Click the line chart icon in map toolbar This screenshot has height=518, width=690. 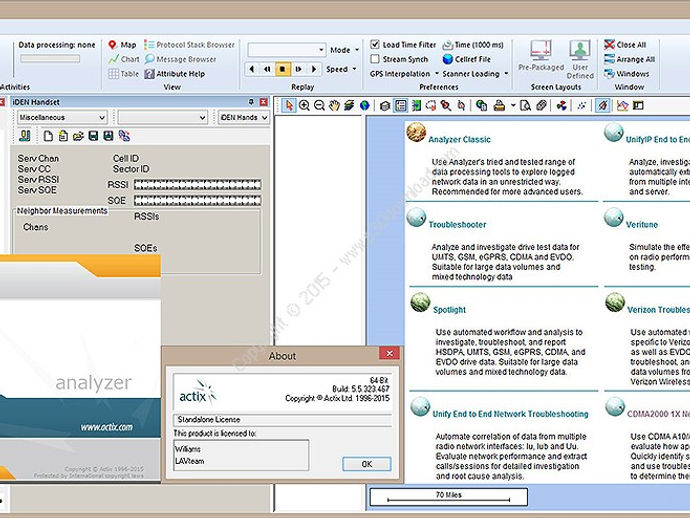click(x=622, y=106)
